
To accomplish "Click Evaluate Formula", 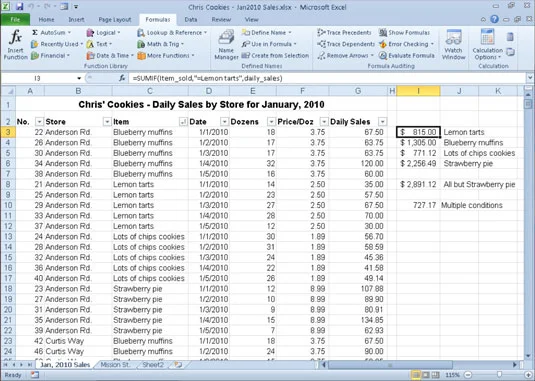I will click(407, 56).
